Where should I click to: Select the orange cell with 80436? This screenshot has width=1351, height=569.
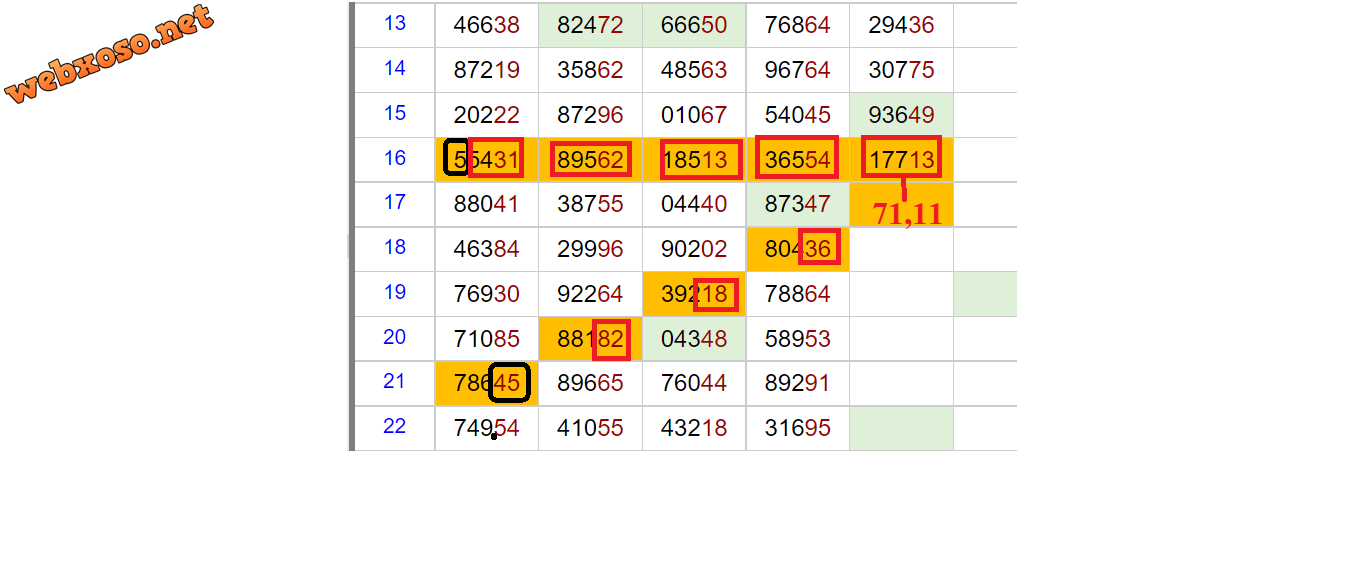[x=797, y=249]
